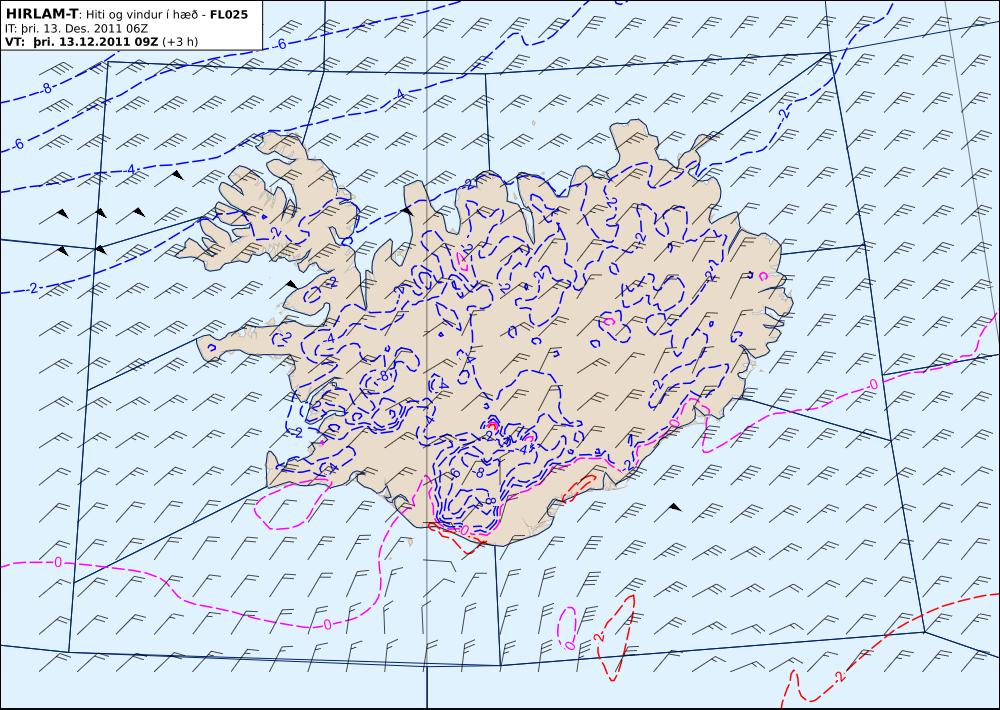
Task: Click the "FL025" flight level label
Action: (x=229, y=14)
